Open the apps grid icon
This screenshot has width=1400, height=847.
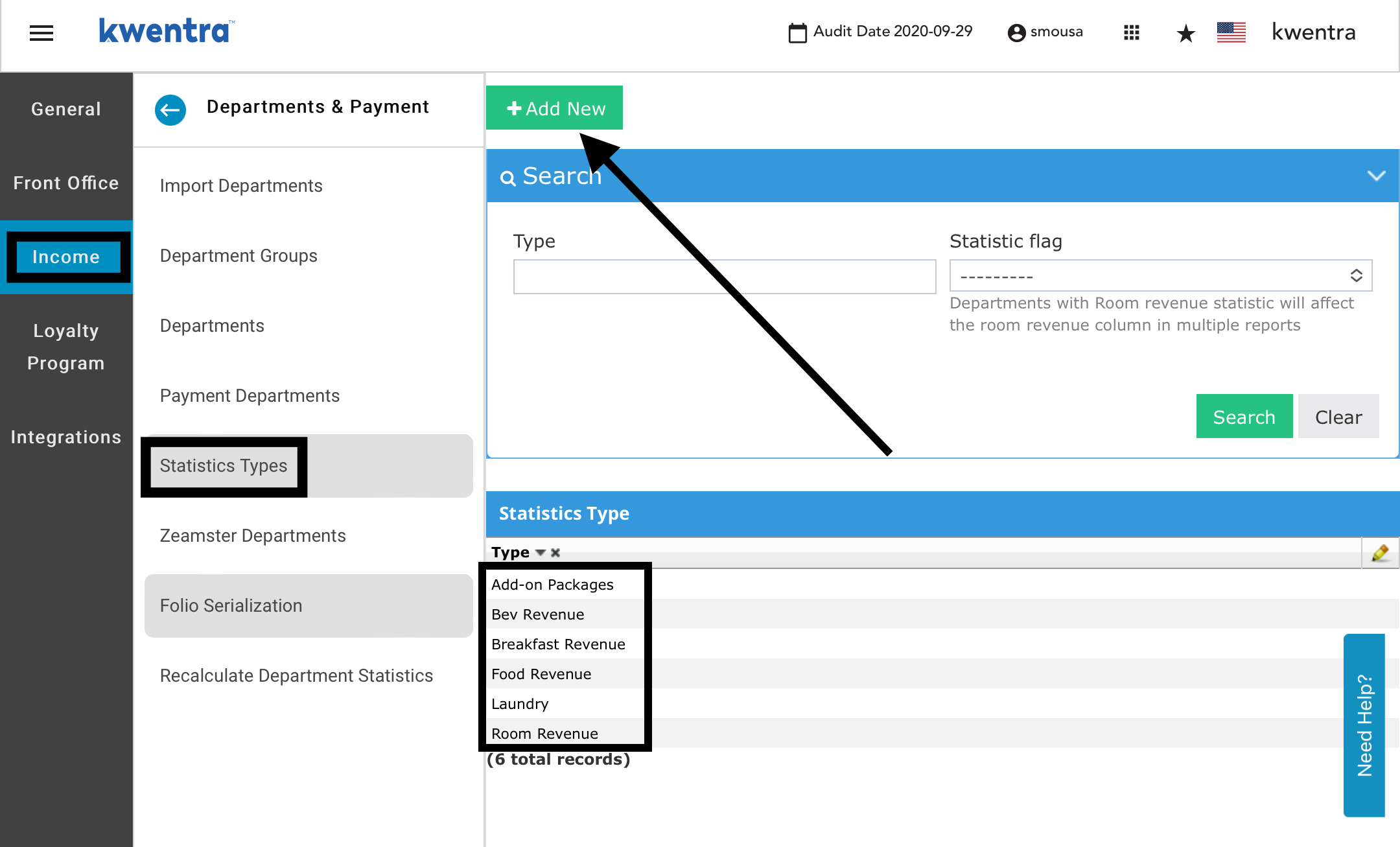tap(1132, 32)
